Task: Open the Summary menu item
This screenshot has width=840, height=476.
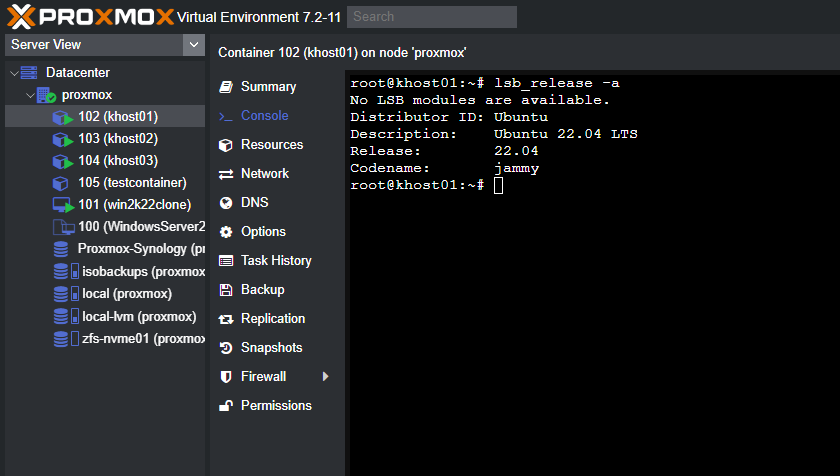Action: point(268,87)
